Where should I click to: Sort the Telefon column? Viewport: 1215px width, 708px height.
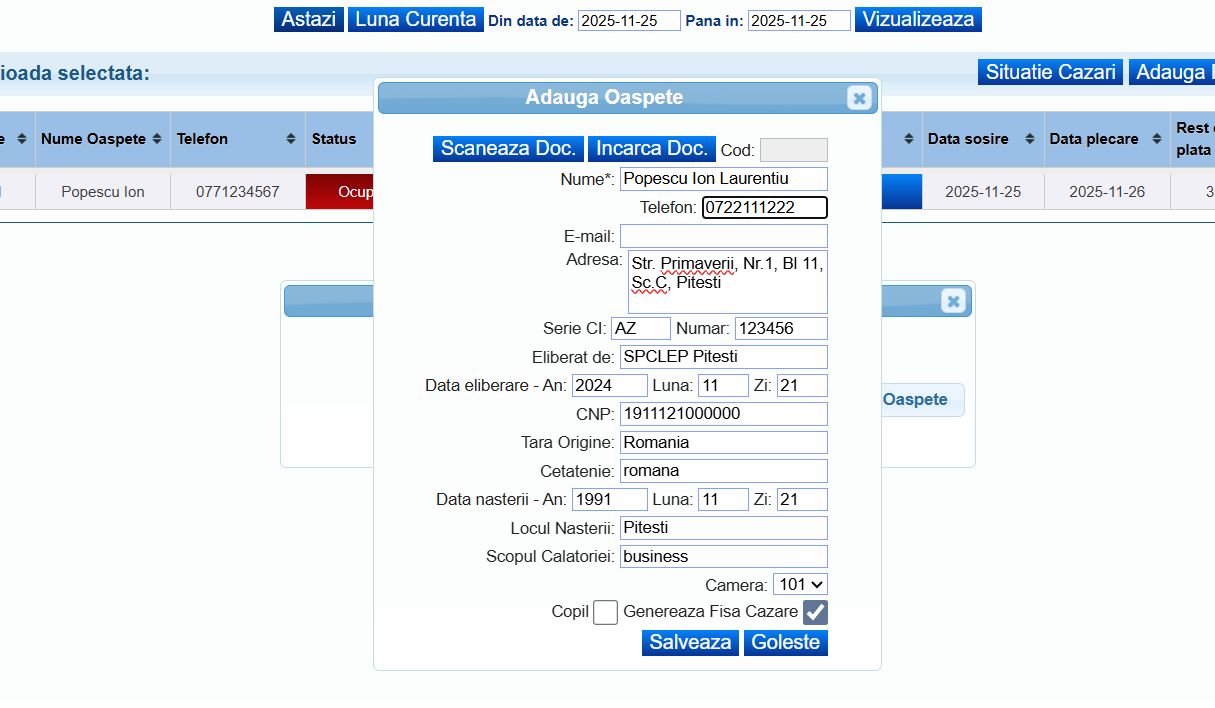[290, 139]
